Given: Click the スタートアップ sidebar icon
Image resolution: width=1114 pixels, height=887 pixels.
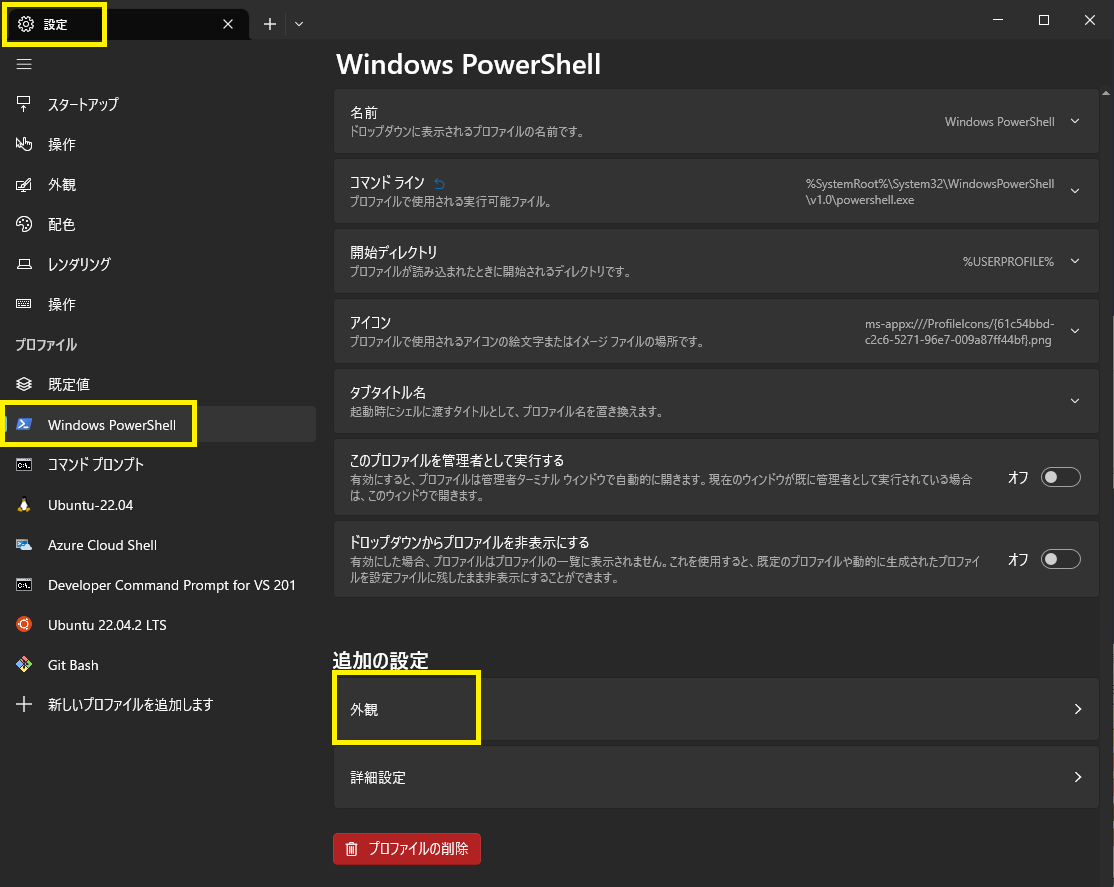Looking at the screenshot, I should pyautogui.click(x=24, y=104).
